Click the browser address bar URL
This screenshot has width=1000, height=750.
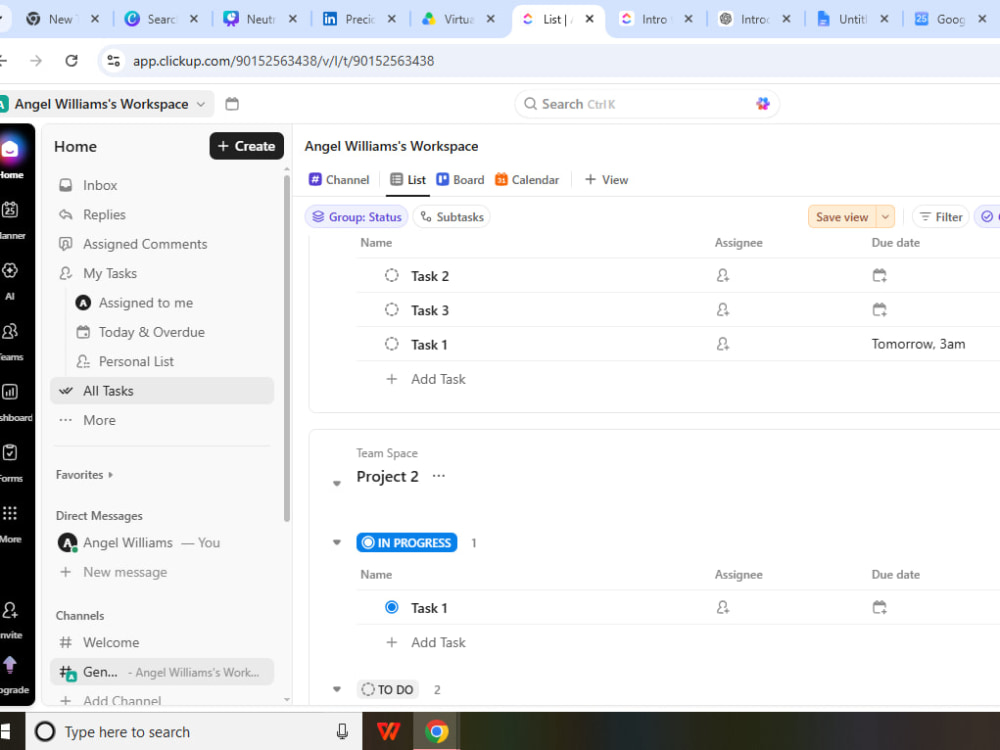283,61
